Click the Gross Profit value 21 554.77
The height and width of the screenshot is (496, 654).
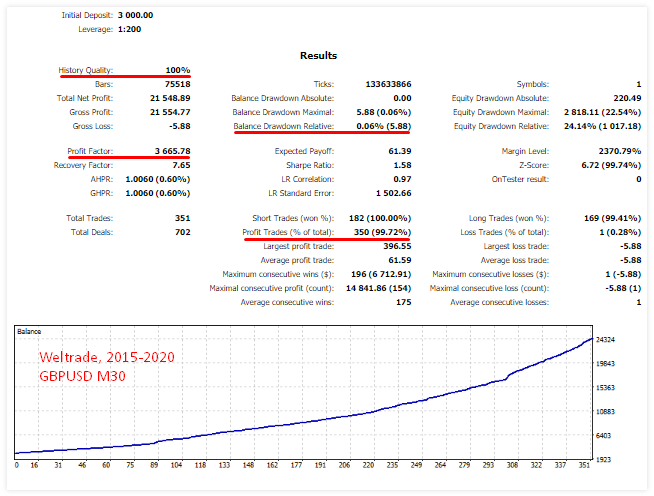tap(170, 112)
